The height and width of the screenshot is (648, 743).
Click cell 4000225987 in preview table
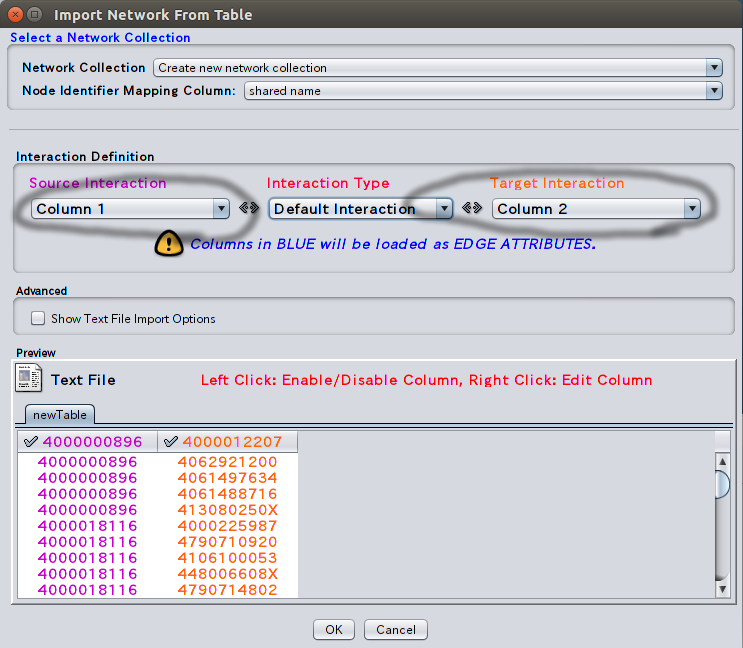click(227, 526)
